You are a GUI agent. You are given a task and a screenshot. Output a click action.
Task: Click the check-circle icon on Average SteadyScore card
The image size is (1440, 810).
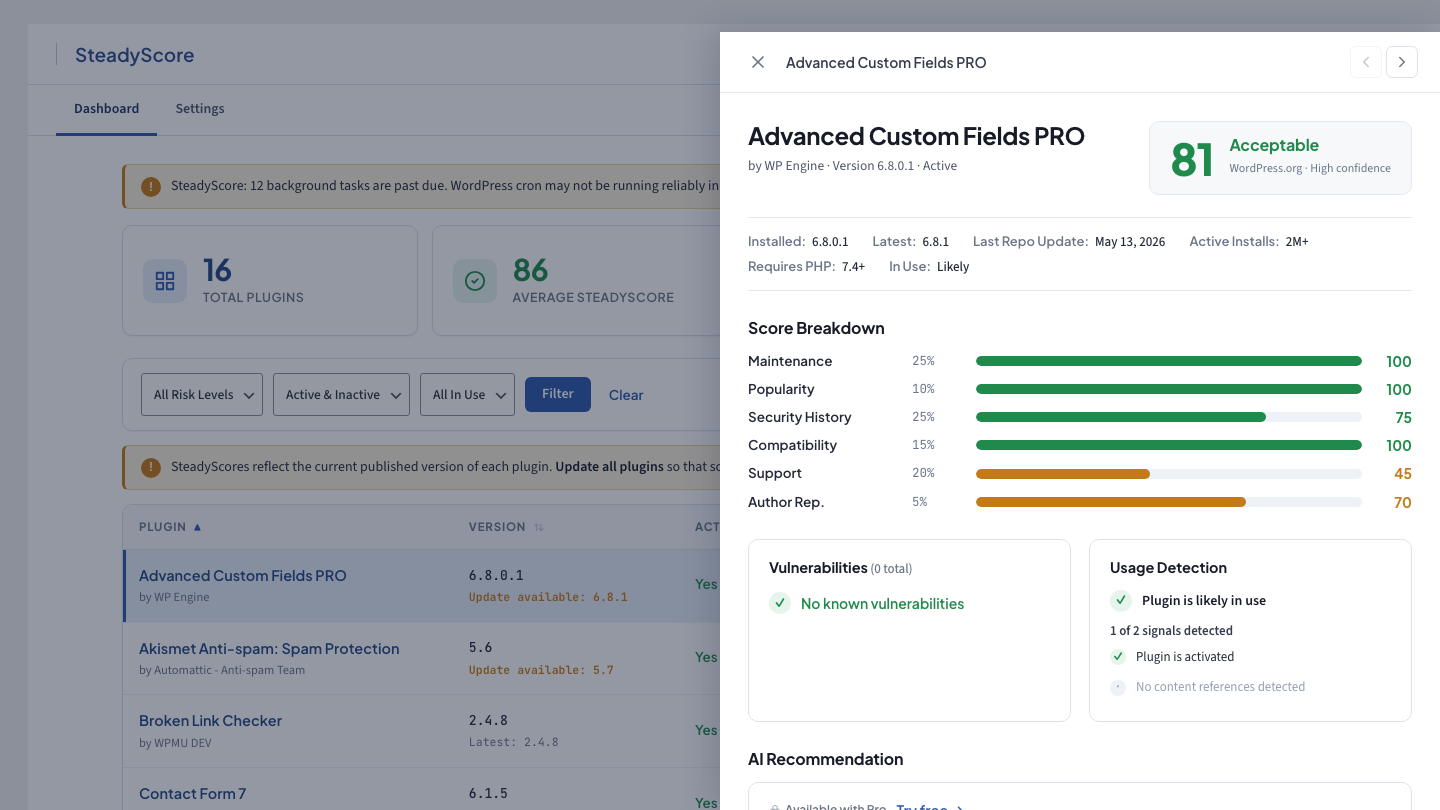tap(475, 281)
